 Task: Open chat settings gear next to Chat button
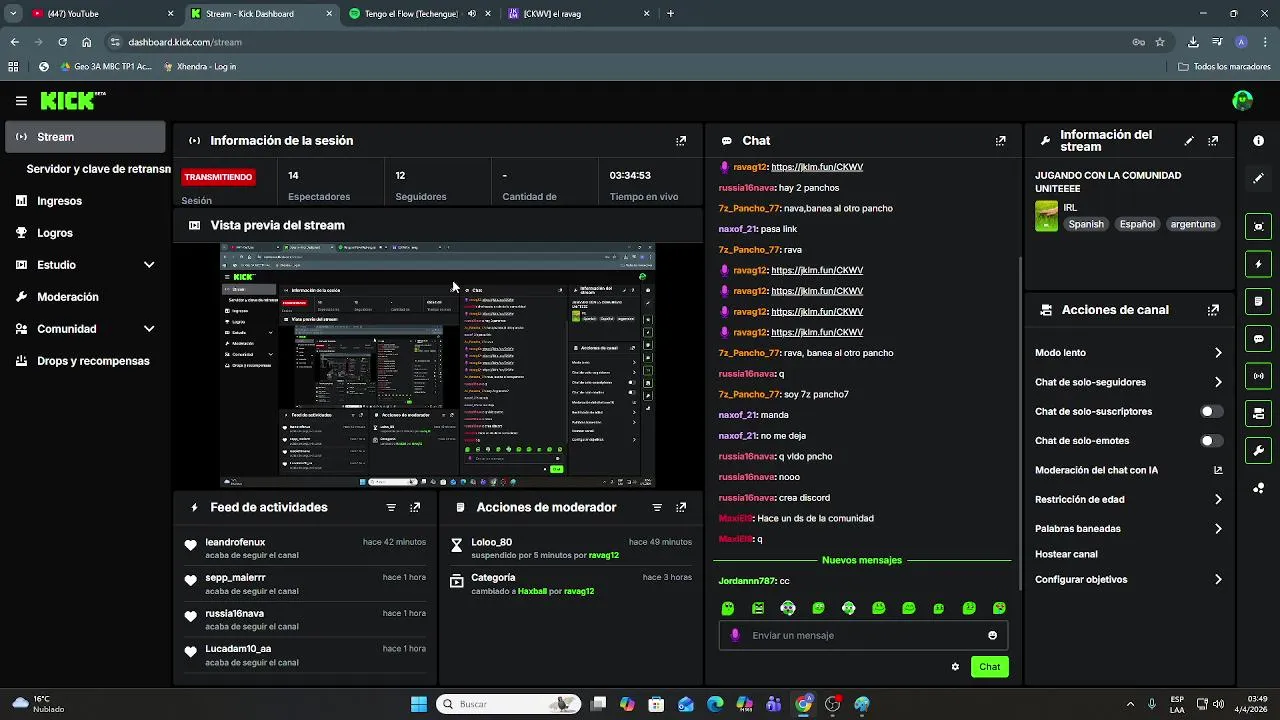point(955,667)
